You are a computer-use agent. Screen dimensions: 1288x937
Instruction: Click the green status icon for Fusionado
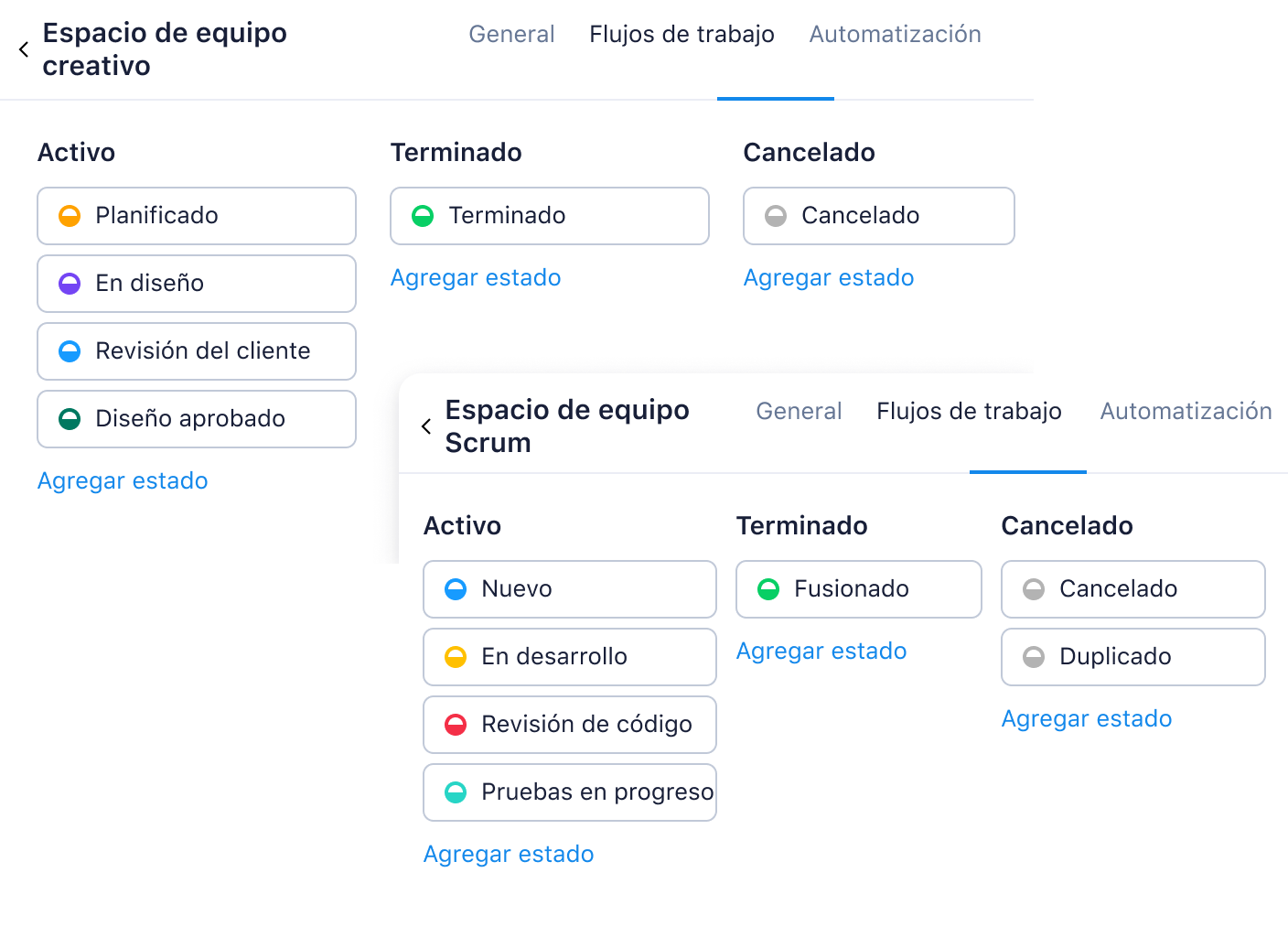coord(767,589)
